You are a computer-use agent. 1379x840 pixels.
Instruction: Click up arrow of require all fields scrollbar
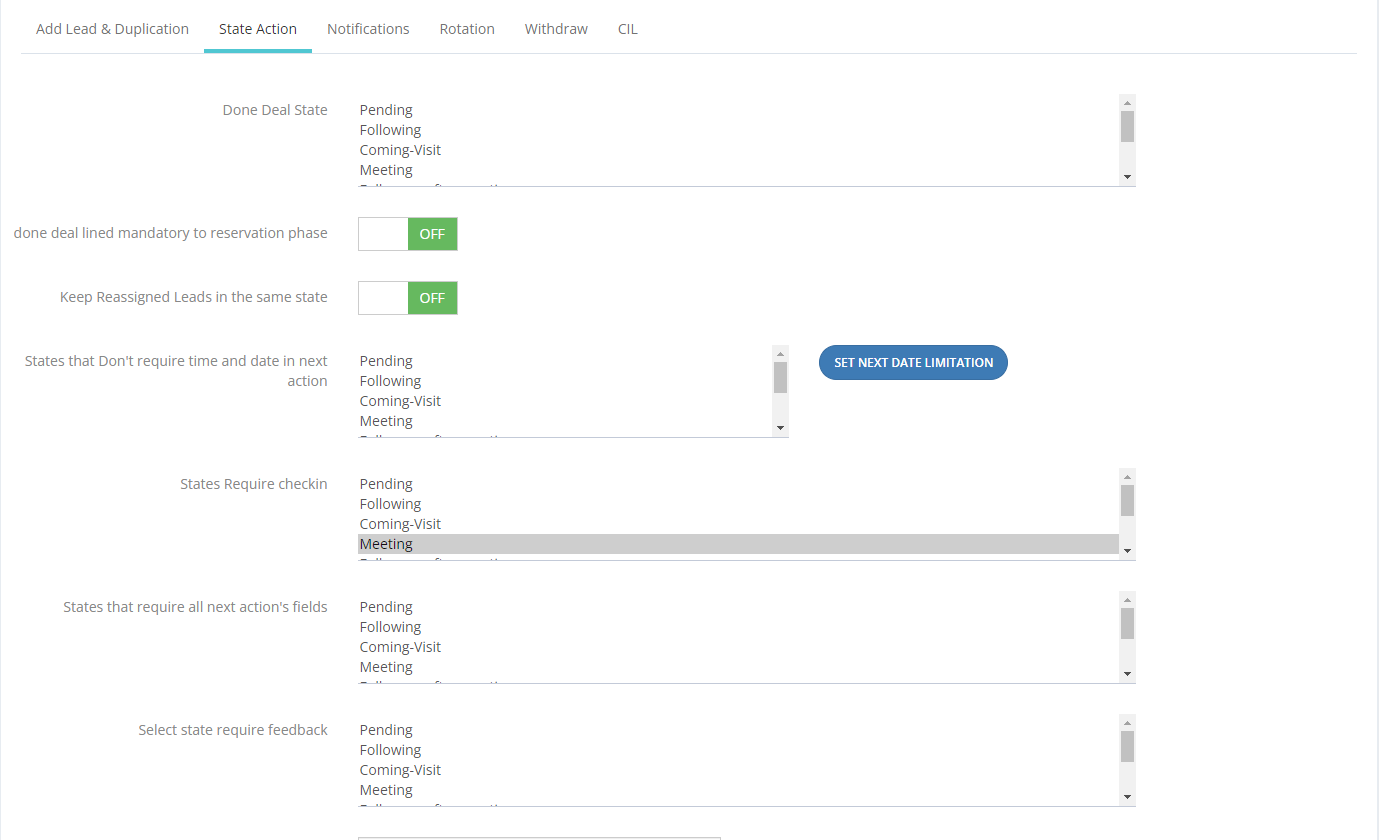[1127, 599]
